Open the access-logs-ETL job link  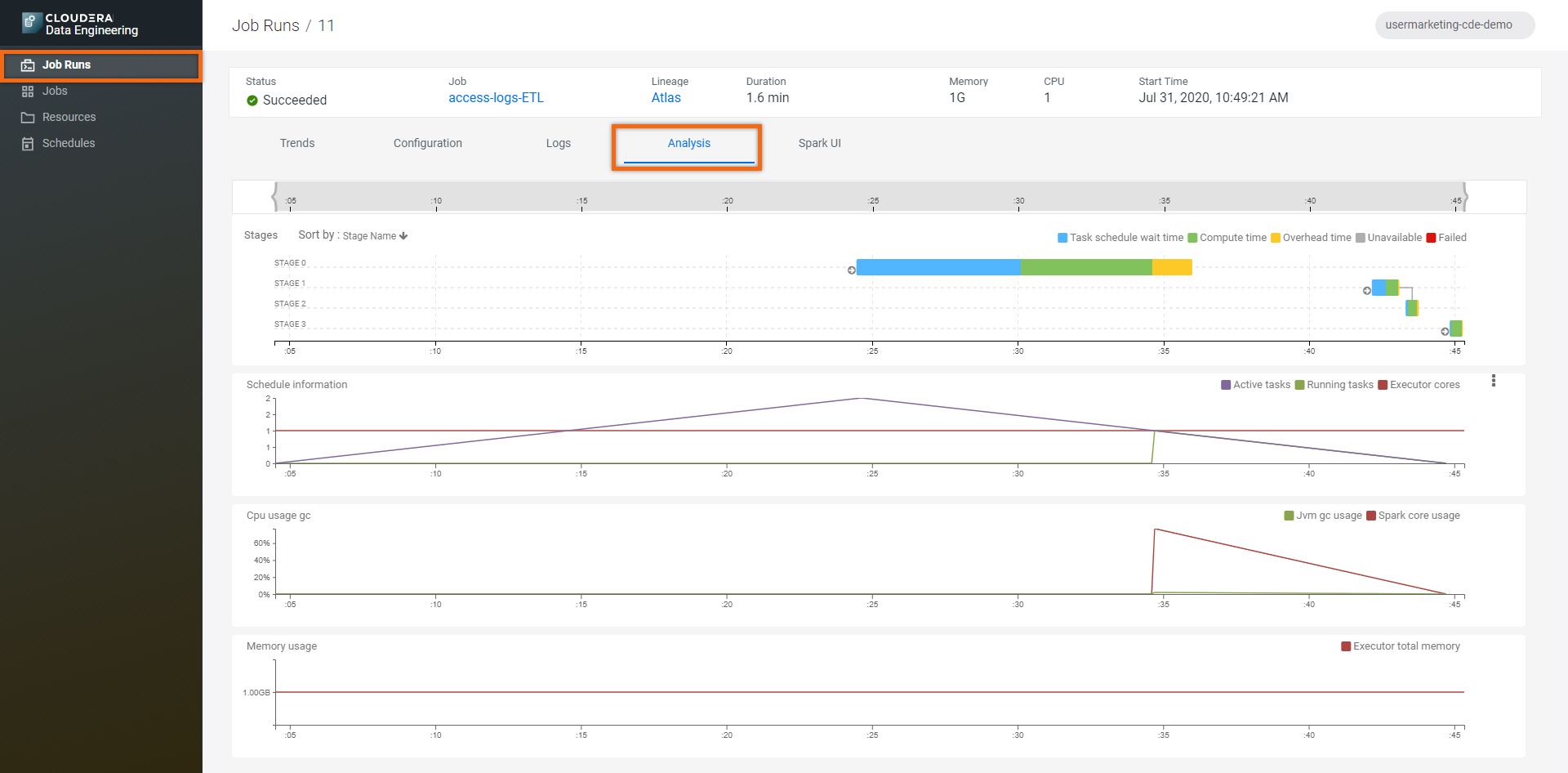pos(496,98)
